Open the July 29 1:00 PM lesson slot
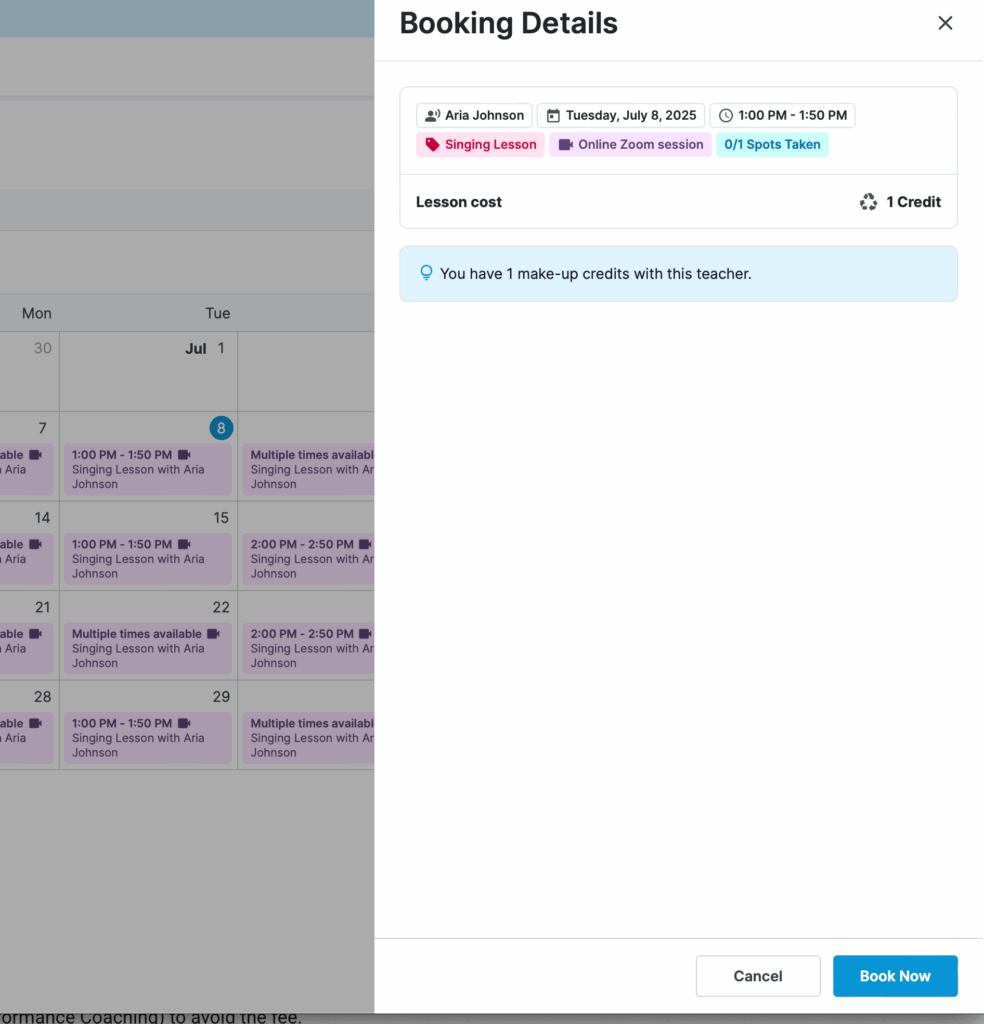The image size is (984, 1024). [148, 738]
